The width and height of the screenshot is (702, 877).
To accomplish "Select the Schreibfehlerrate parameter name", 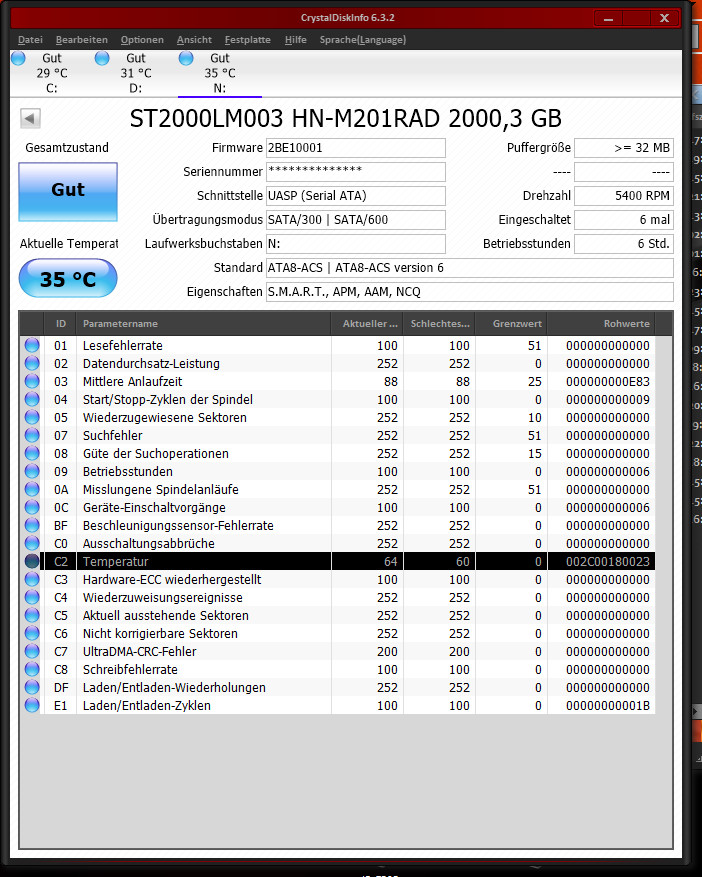I will (x=130, y=669).
